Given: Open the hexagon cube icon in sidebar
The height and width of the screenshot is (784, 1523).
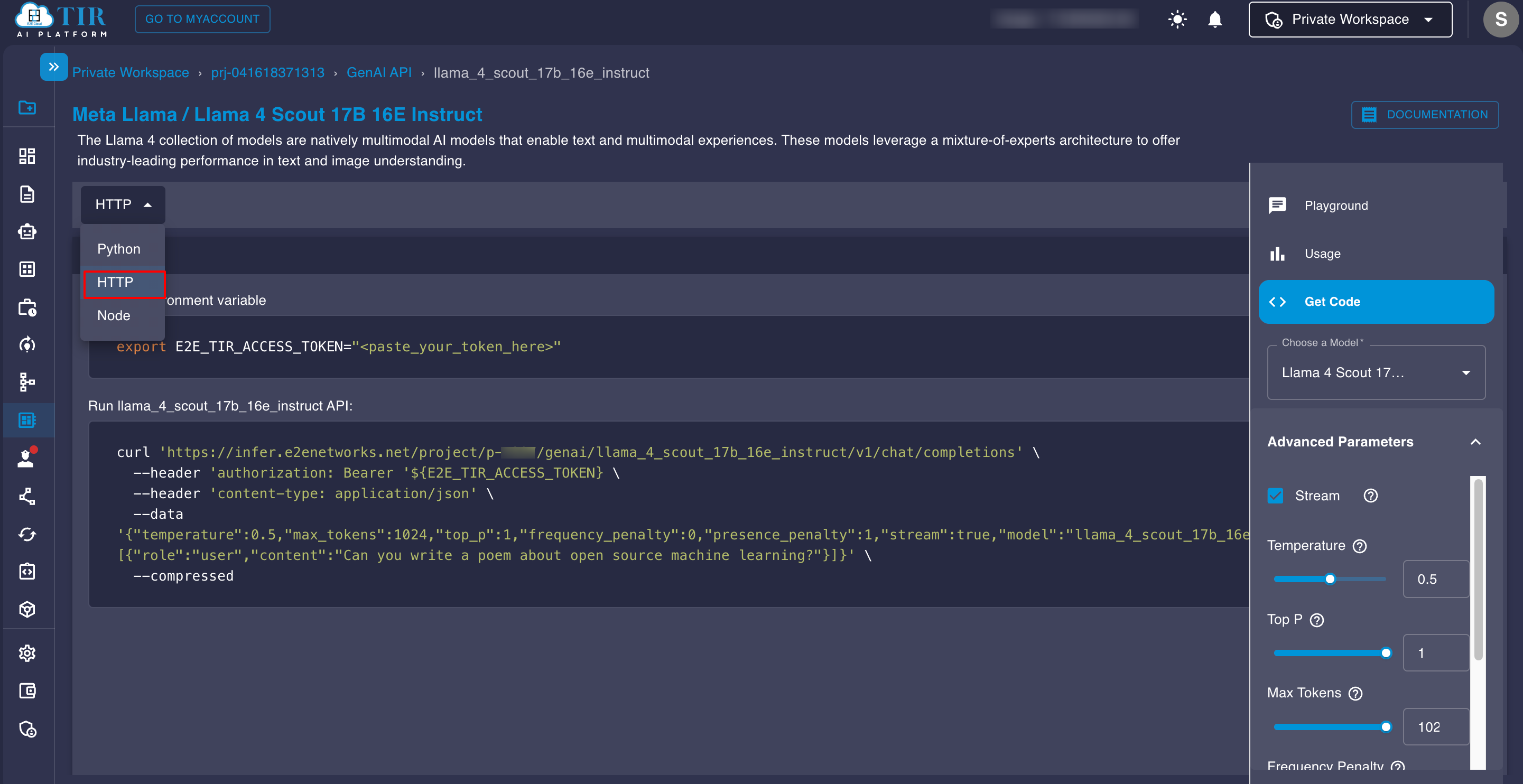Looking at the screenshot, I should coord(27,609).
